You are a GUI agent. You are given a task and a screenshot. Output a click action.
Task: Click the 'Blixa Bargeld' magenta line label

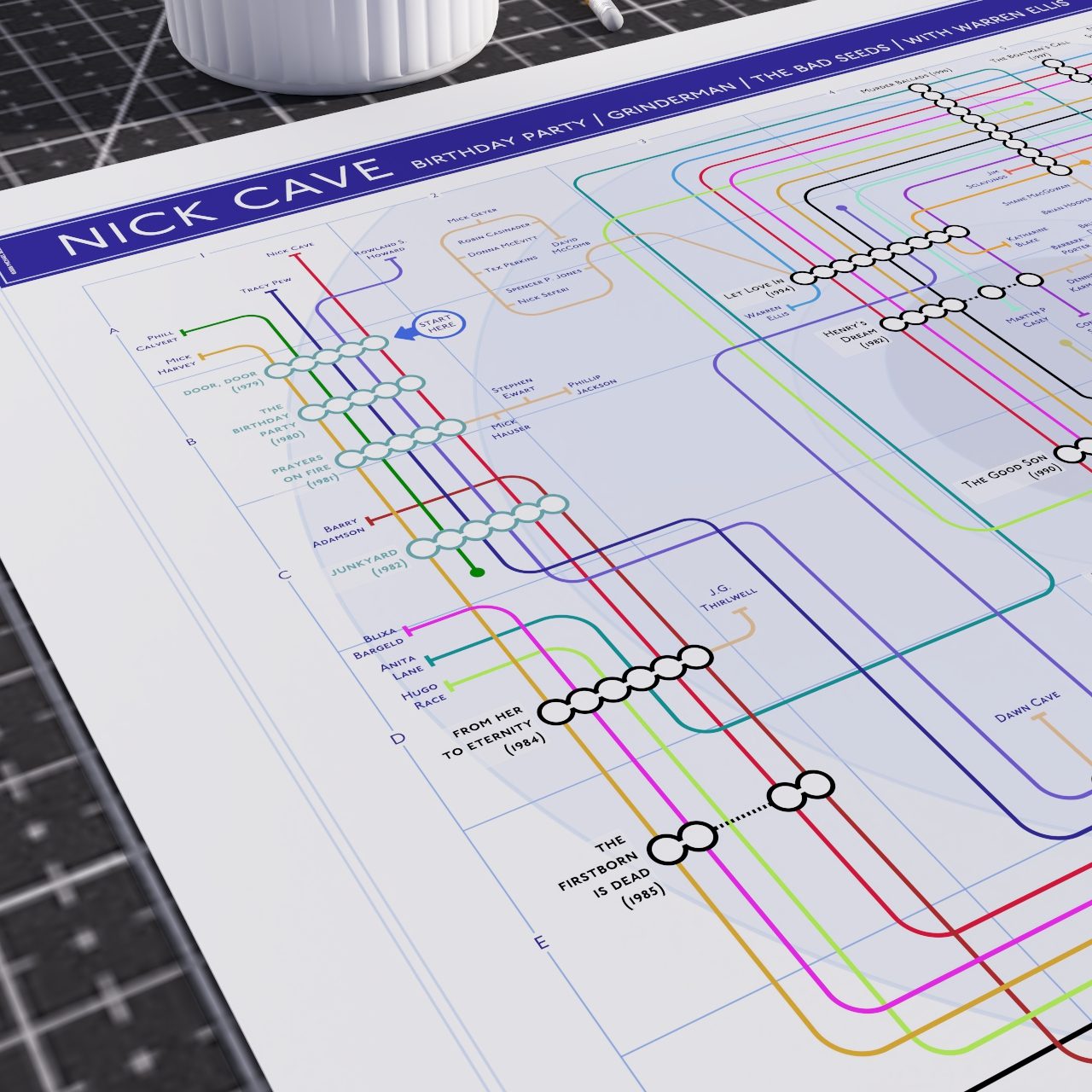click(x=380, y=644)
